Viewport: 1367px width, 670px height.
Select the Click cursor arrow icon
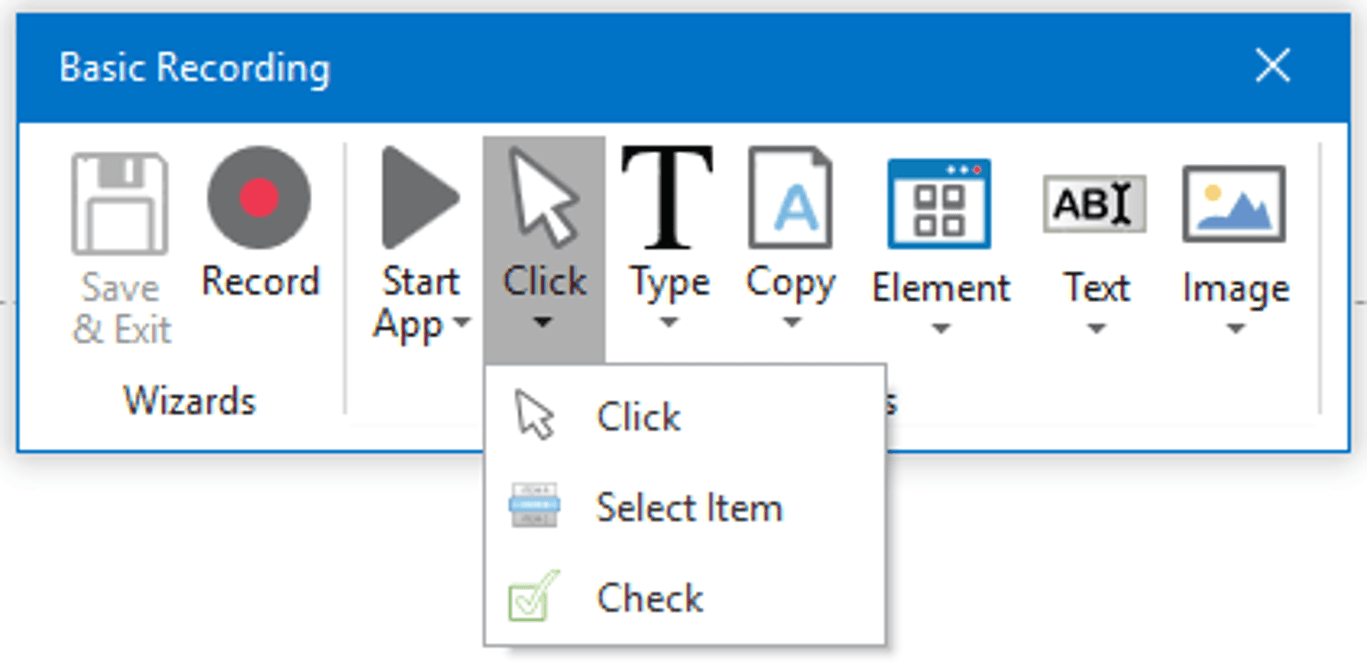544,197
